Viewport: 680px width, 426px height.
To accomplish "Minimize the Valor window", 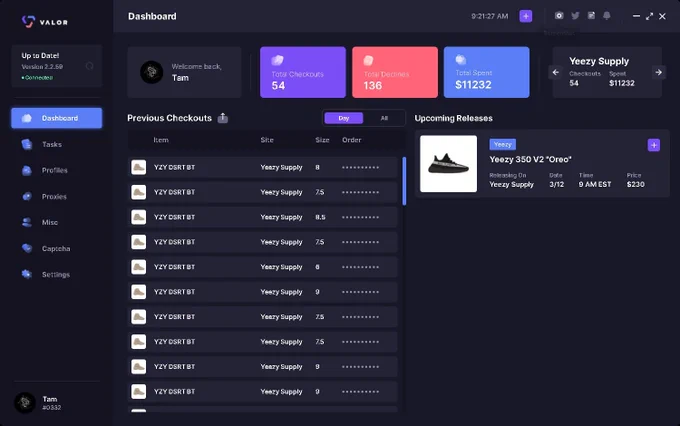I will pyautogui.click(x=636, y=16).
